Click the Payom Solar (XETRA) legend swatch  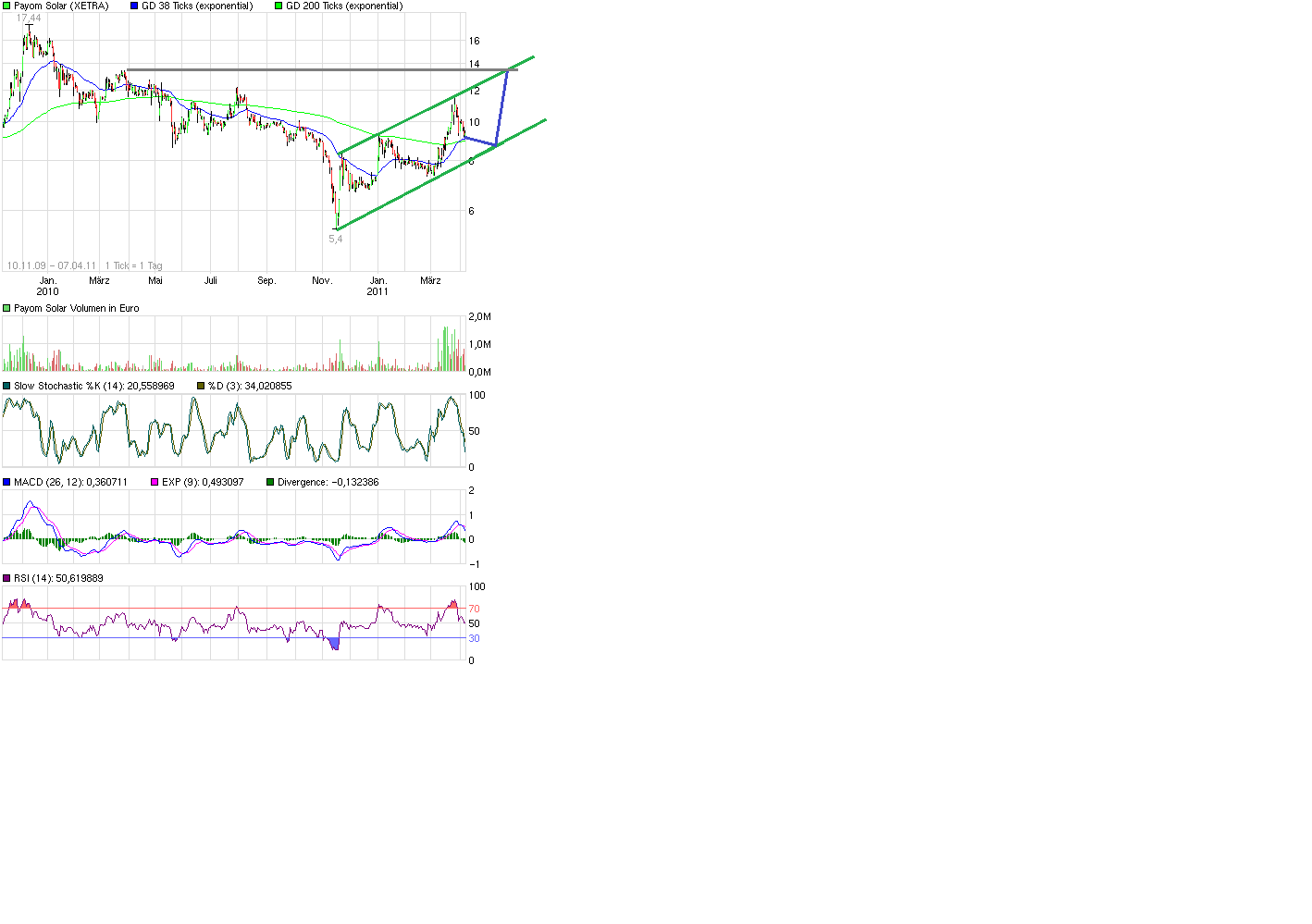pyautogui.click(x=6, y=6)
